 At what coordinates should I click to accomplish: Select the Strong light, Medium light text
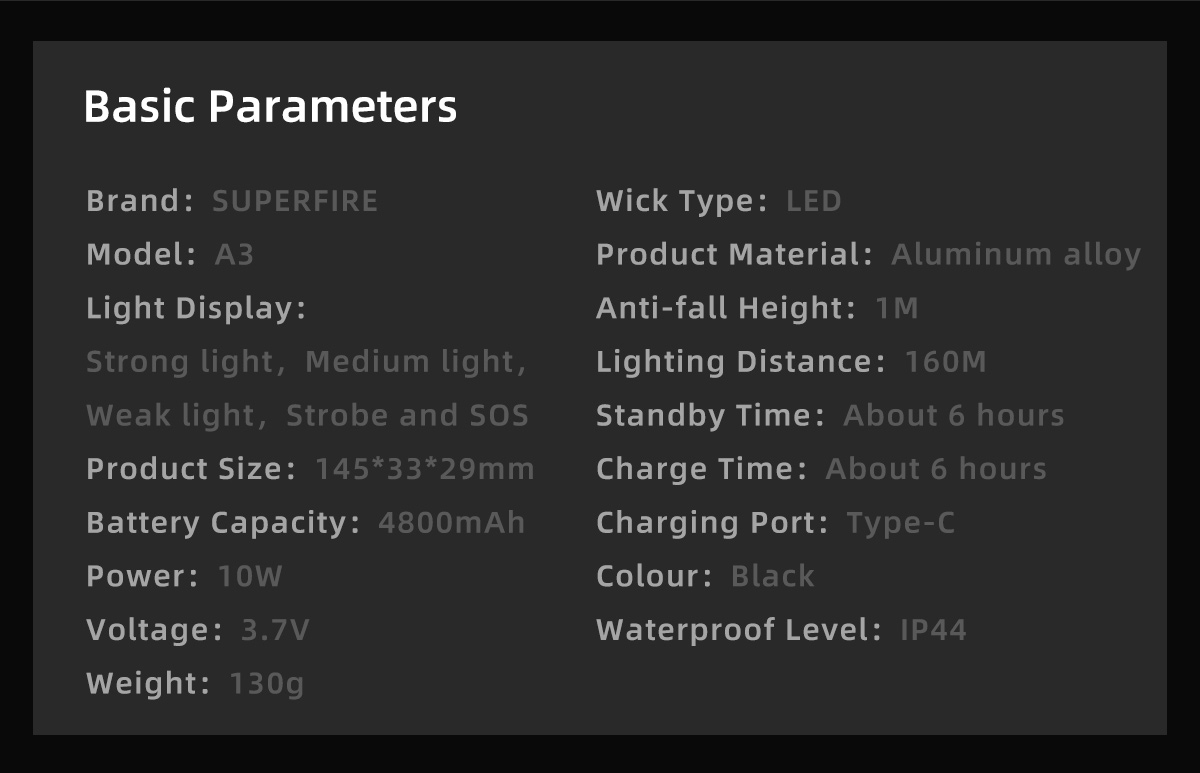coord(306,362)
